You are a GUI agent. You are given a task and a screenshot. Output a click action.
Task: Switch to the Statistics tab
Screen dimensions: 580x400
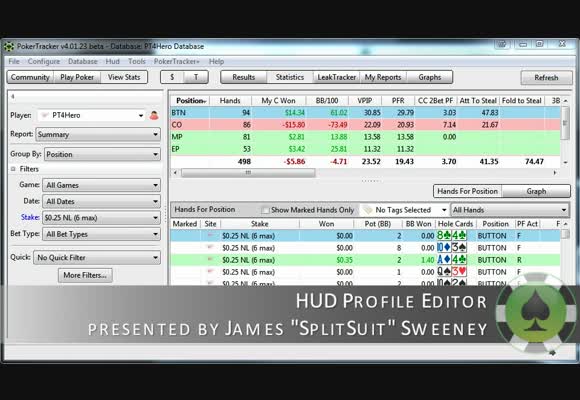tap(290, 77)
